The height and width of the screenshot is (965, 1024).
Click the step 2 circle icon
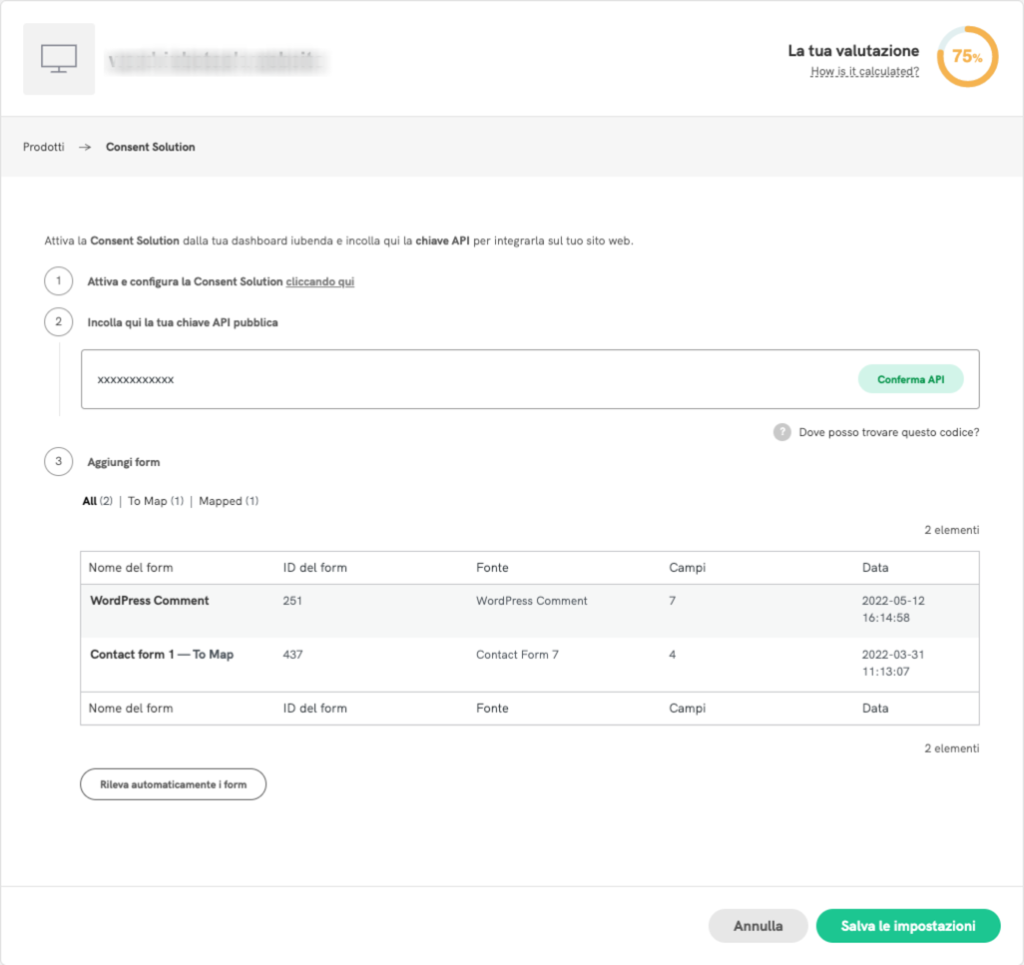[59, 322]
